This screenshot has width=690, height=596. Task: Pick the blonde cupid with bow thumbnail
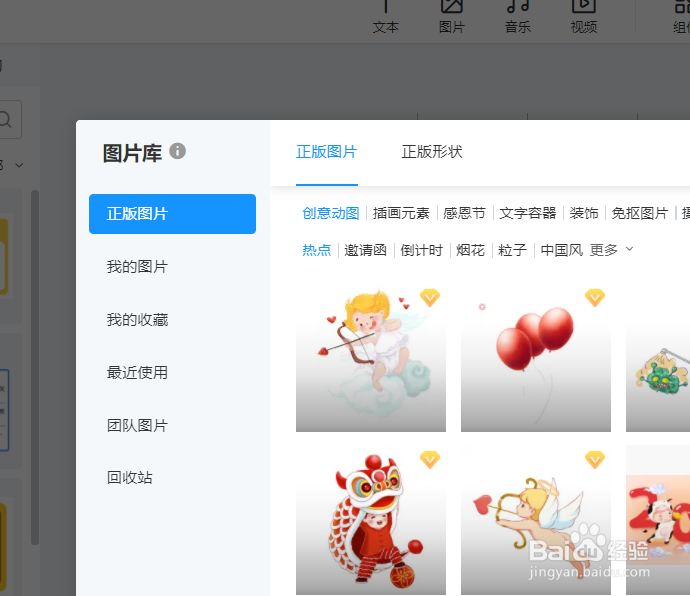coord(371,357)
